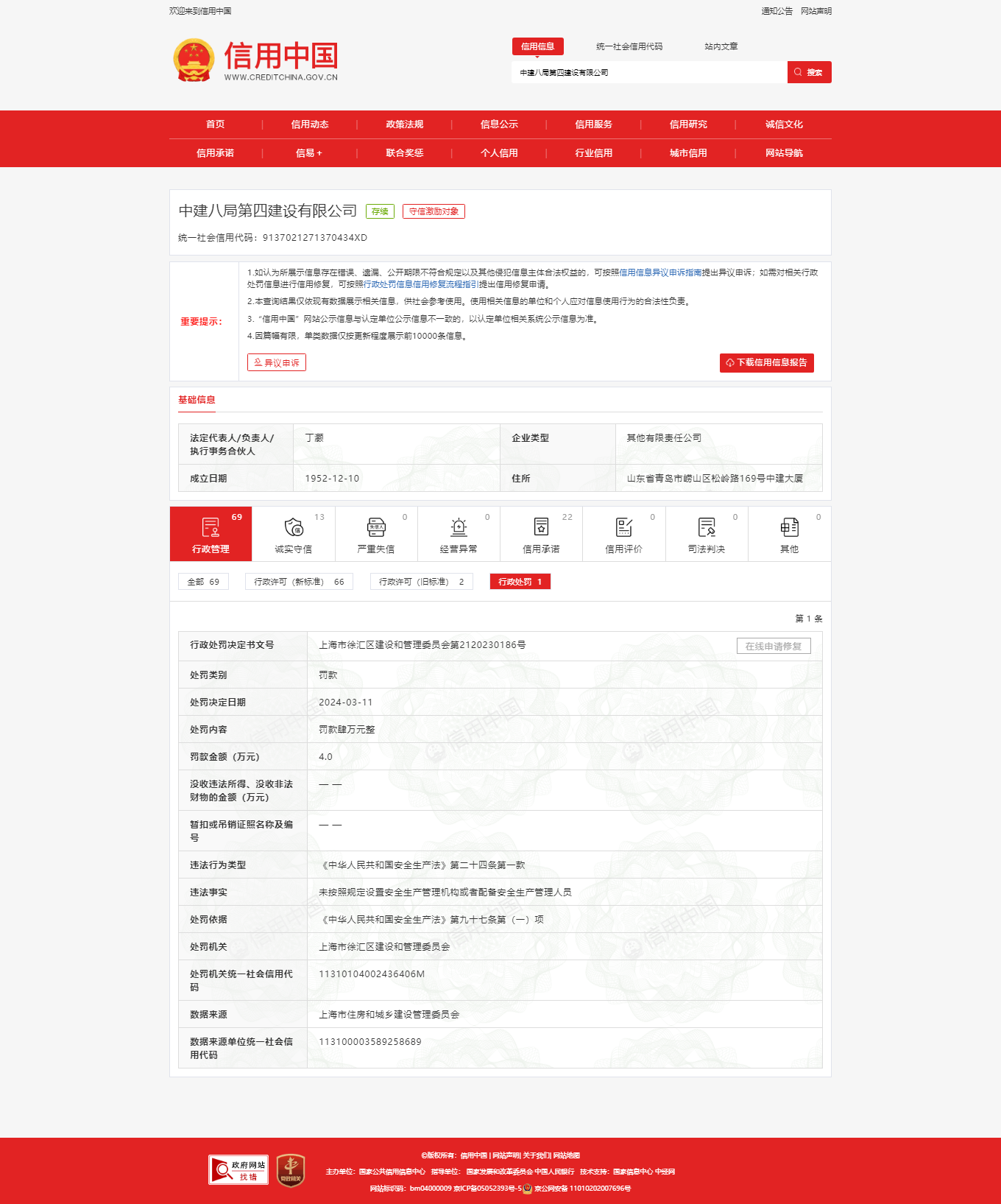Screen dimensions: 1001x1204
Task: Click the 基础信息 section heading
Action: pyautogui.click(x=197, y=400)
